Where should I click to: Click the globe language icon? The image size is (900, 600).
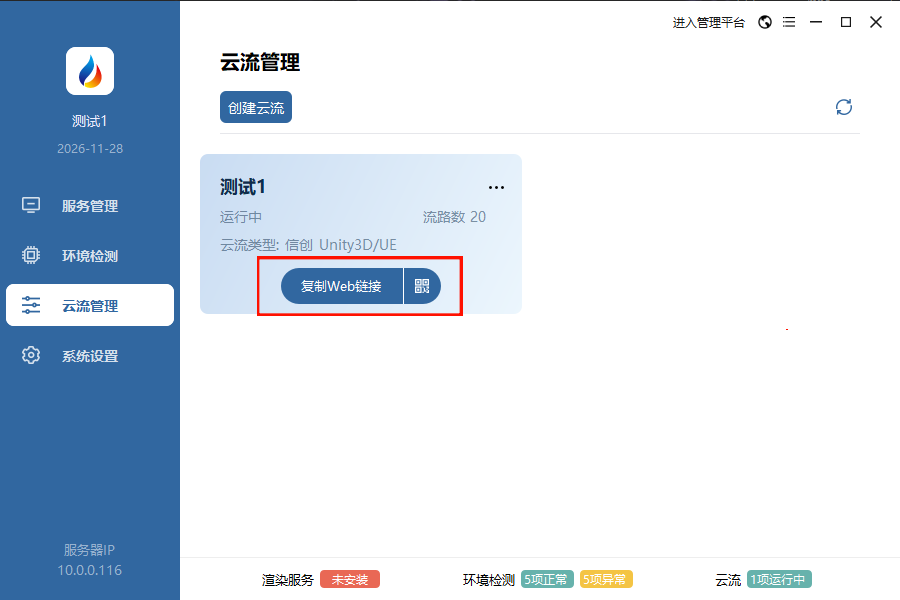pyautogui.click(x=765, y=22)
